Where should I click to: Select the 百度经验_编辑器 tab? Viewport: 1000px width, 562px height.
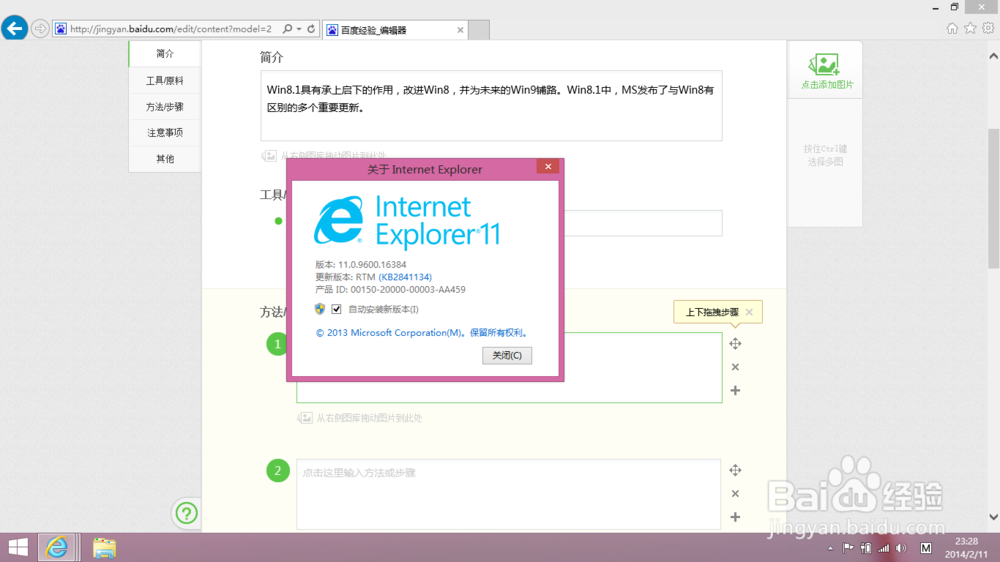click(x=395, y=30)
